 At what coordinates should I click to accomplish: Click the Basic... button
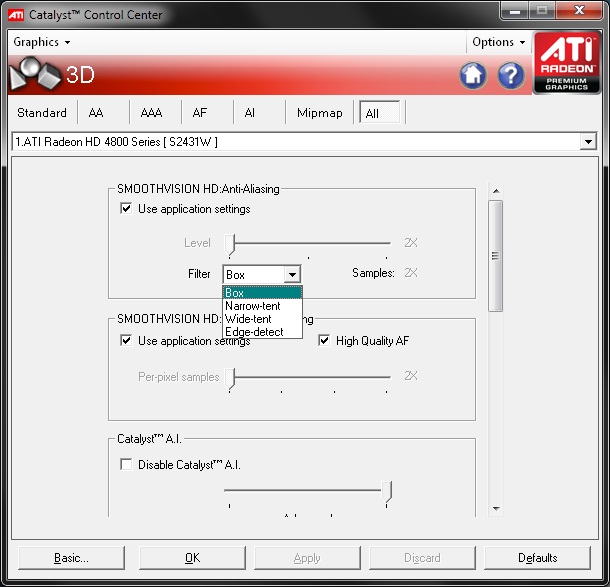tap(71, 558)
